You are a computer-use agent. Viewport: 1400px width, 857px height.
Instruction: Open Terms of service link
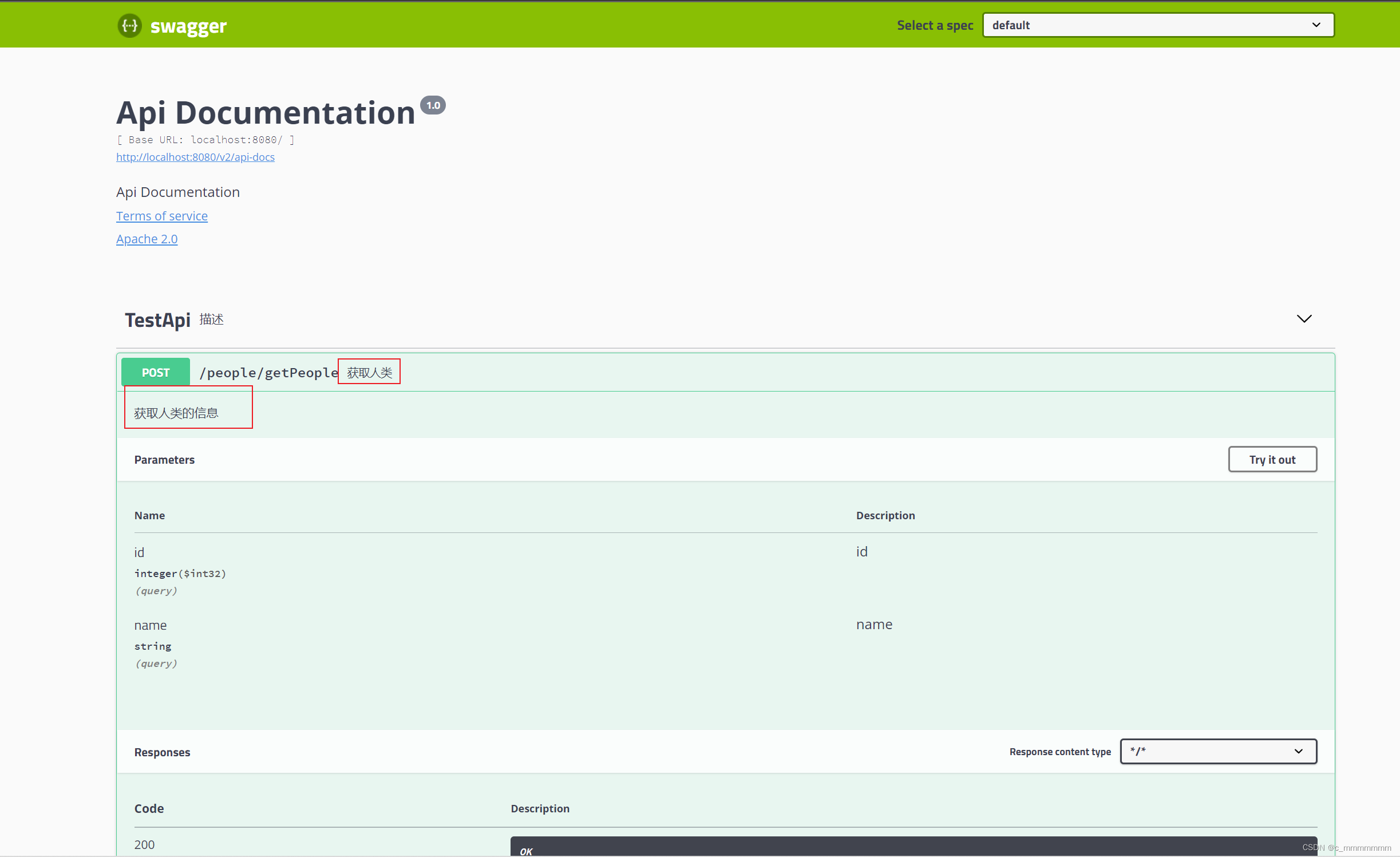(x=161, y=216)
